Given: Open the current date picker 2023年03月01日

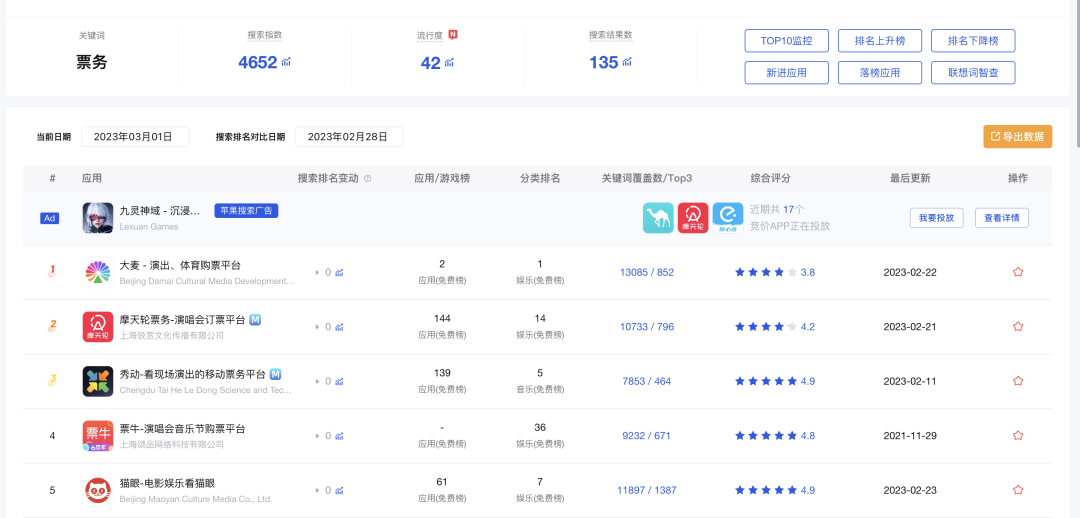Looking at the screenshot, I should pos(135,136).
